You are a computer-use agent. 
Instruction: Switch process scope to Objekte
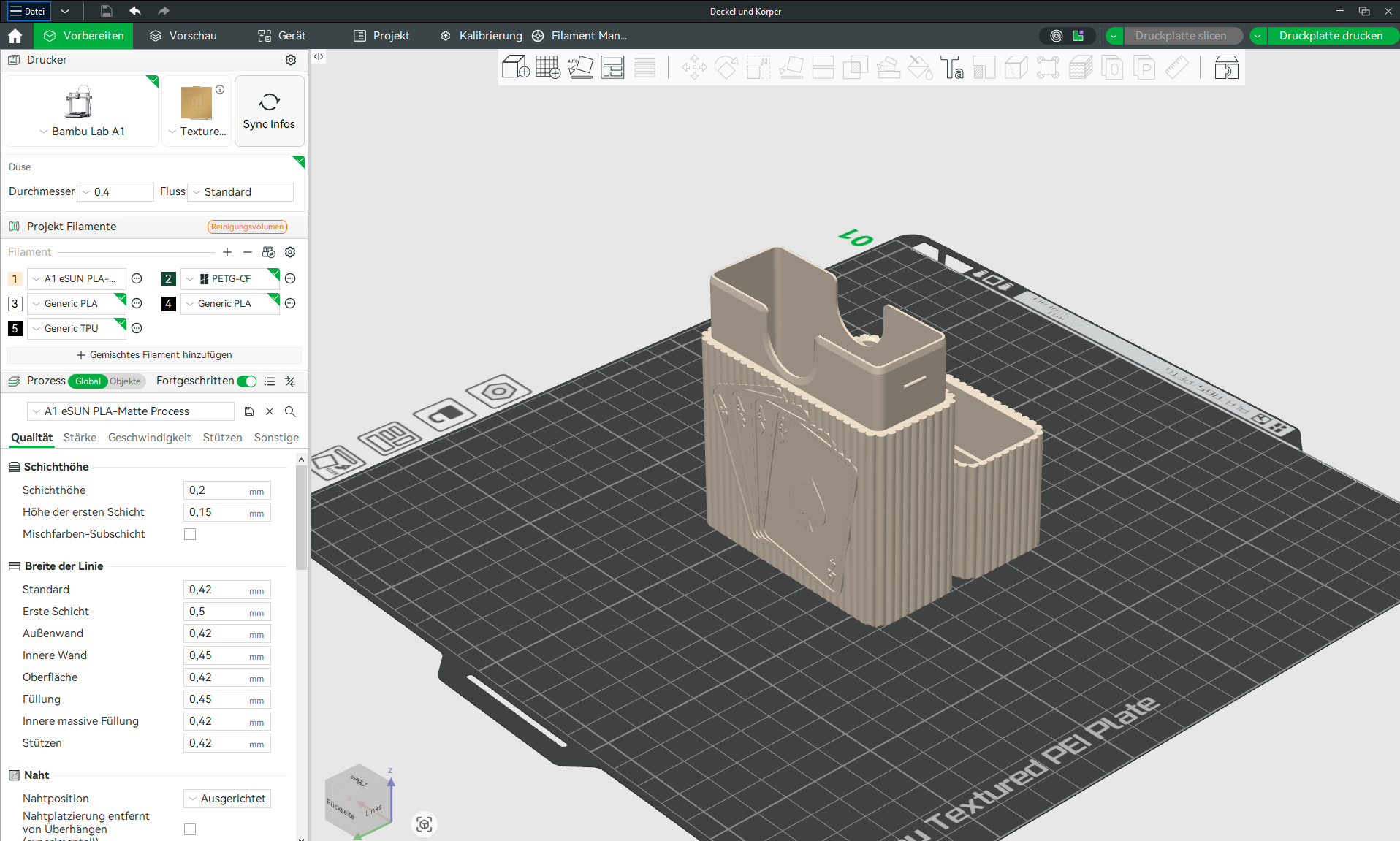coord(126,381)
